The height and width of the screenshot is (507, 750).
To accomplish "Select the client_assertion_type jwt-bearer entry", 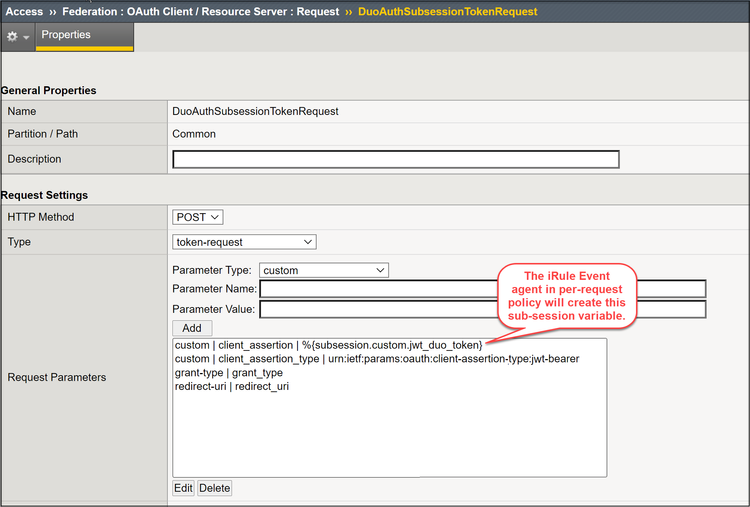I will [x=376, y=359].
